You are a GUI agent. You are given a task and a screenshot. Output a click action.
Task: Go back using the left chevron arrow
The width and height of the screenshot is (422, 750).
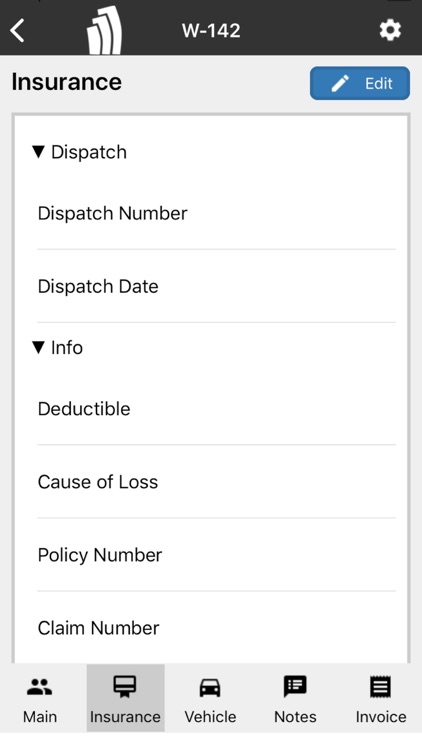point(17,31)
